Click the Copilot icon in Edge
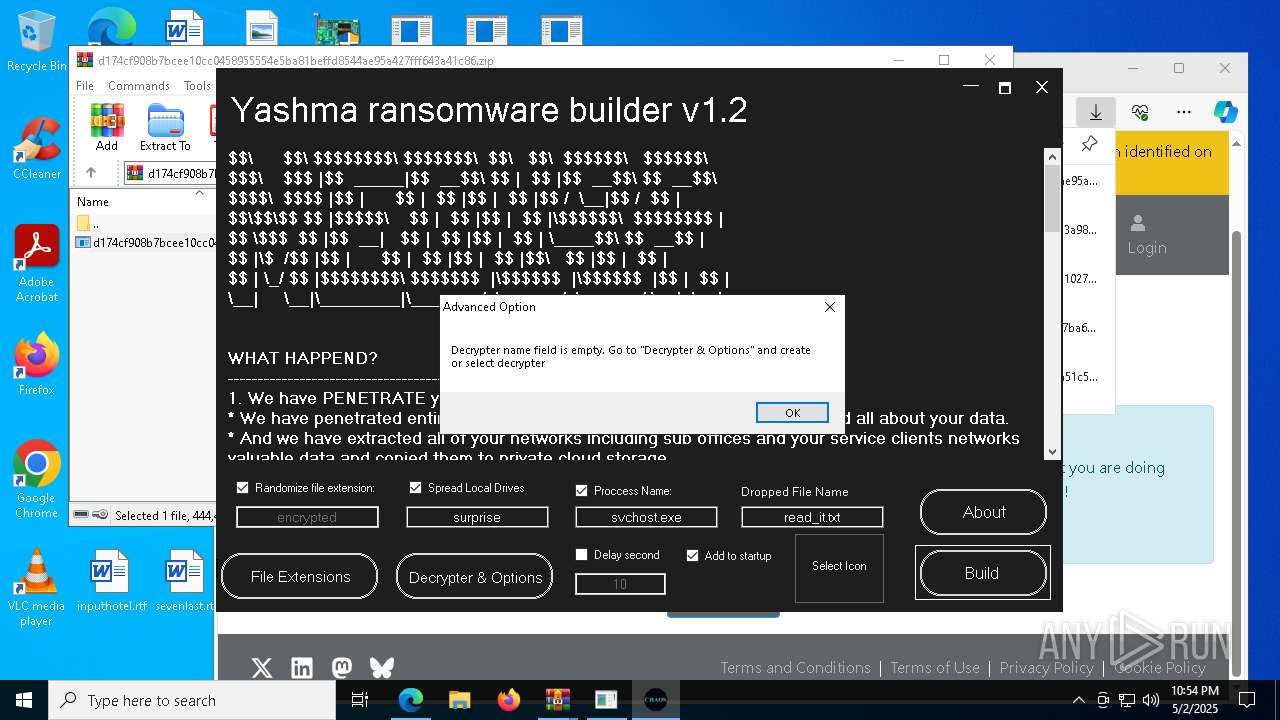This screenshot has height=720, width=1280. (x=1226, y=112)
